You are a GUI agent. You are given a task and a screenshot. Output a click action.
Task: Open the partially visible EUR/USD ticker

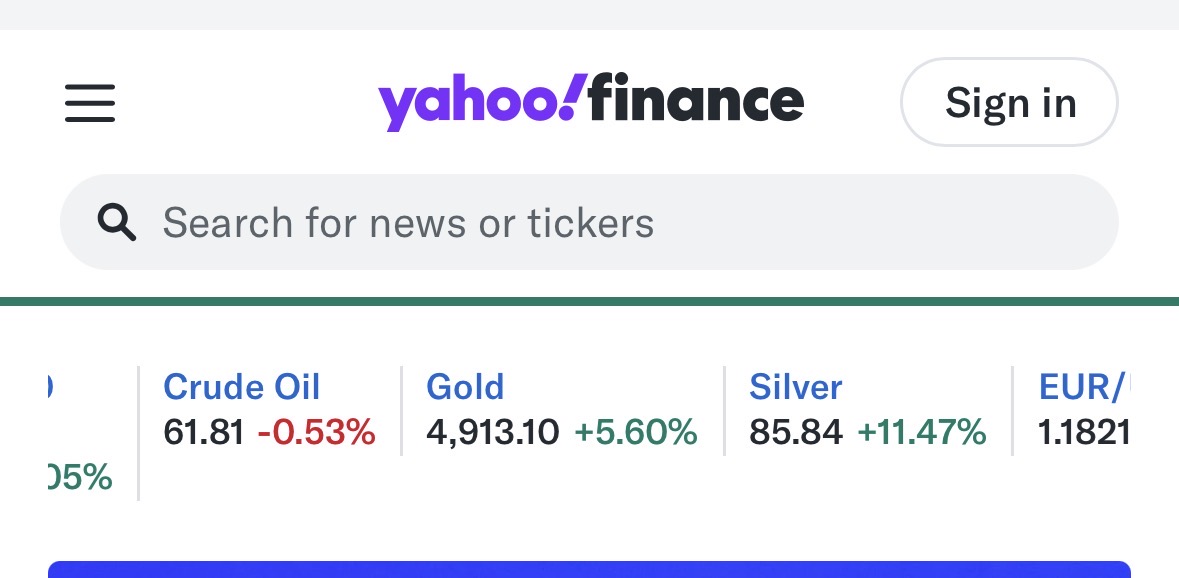1084,387
